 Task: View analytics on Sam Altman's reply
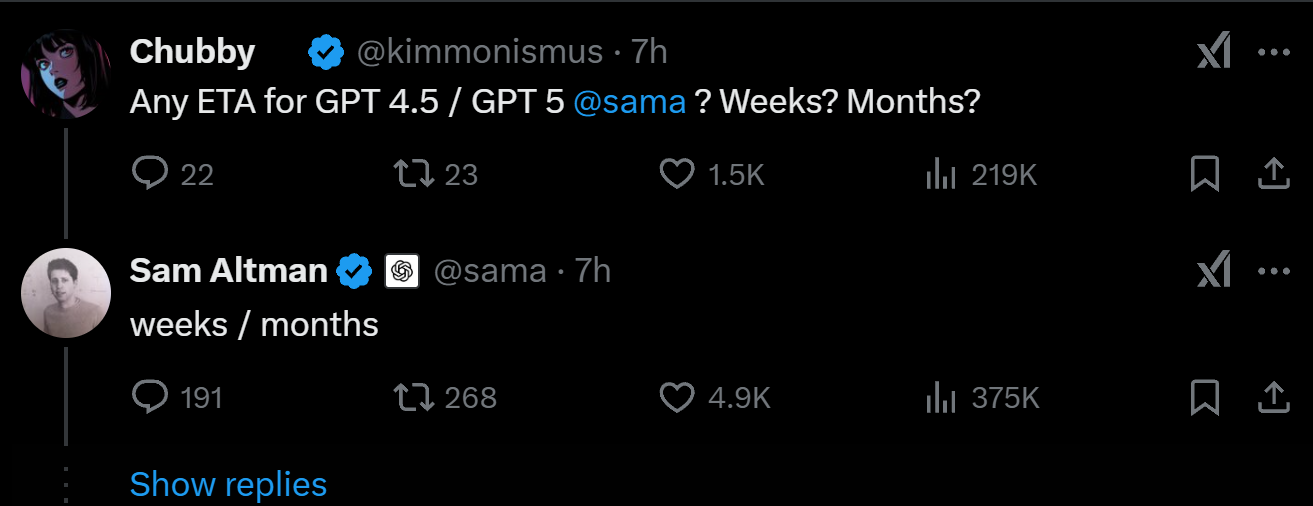pos(941,398)
